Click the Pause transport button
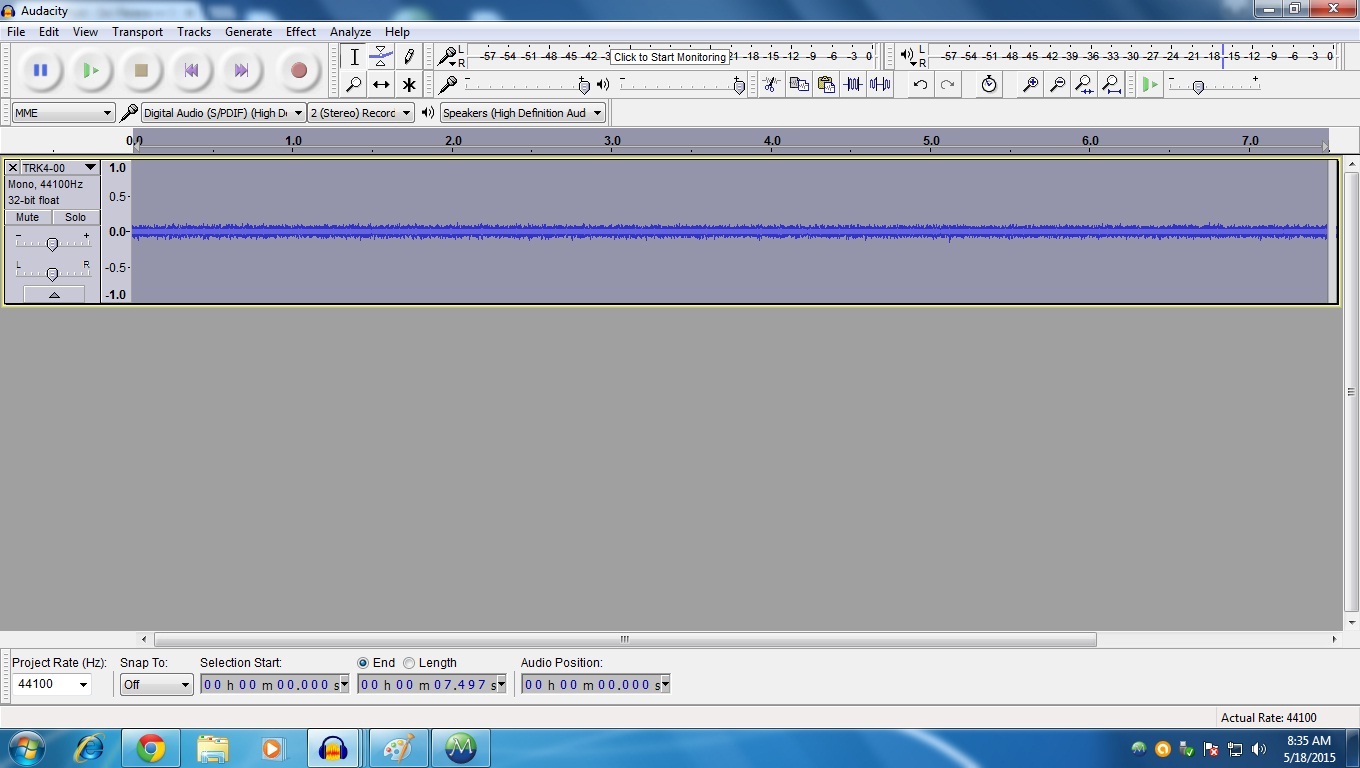Screen dimensions: 1360x768 40,70
